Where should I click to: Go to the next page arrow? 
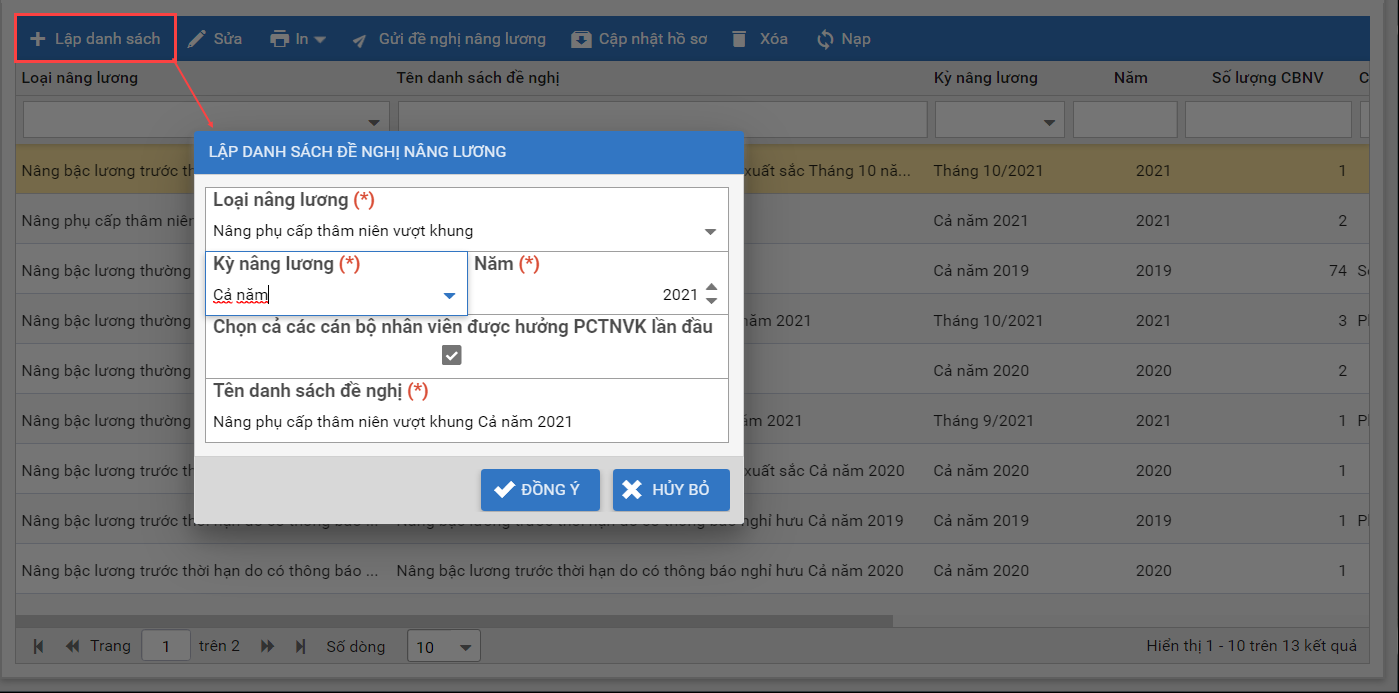click(267, 647)
